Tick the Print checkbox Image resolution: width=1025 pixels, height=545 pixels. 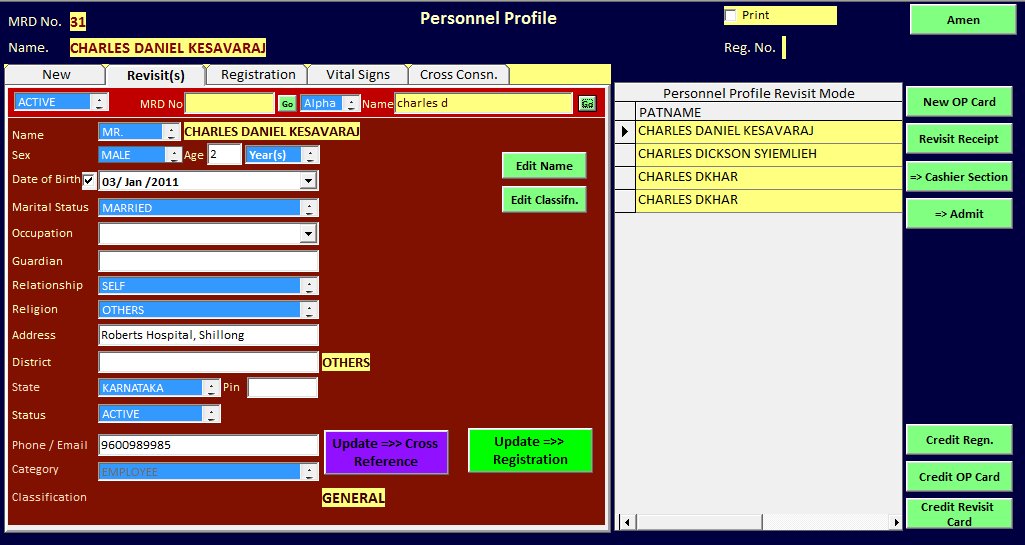pyautogui.click(x=731, y=15)
